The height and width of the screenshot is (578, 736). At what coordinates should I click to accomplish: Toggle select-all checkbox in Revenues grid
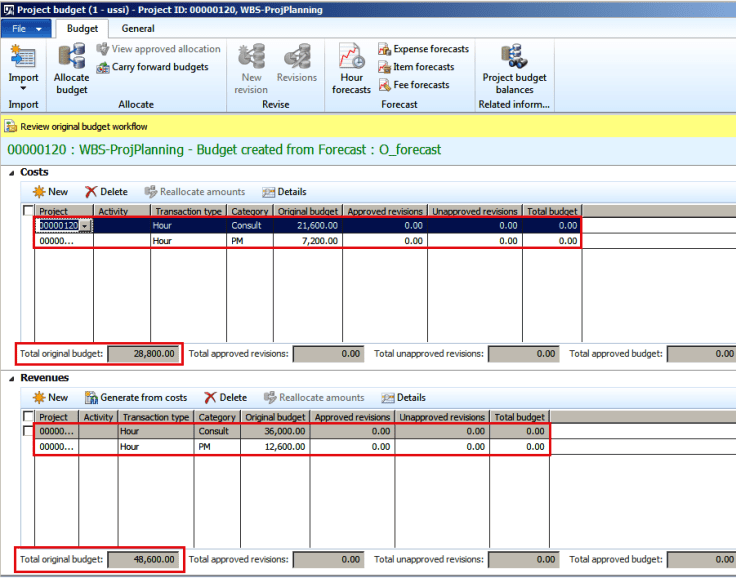(x=28, y=417)
